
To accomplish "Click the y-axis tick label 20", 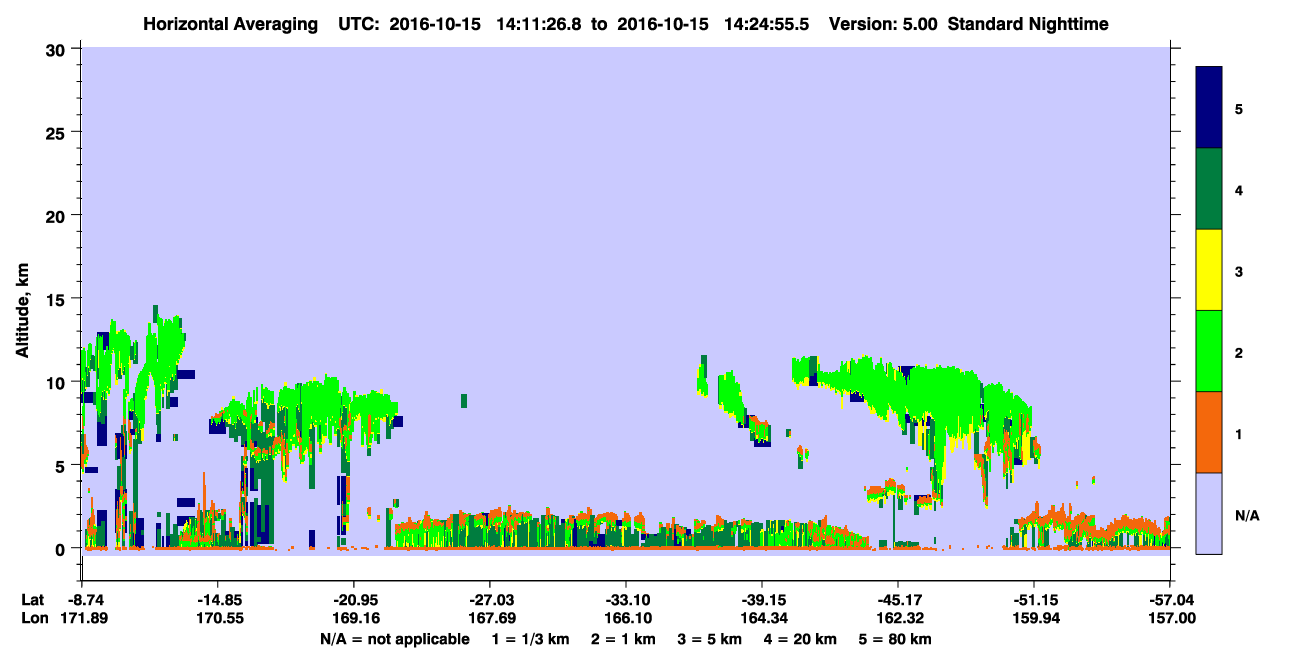I will 58,215.
